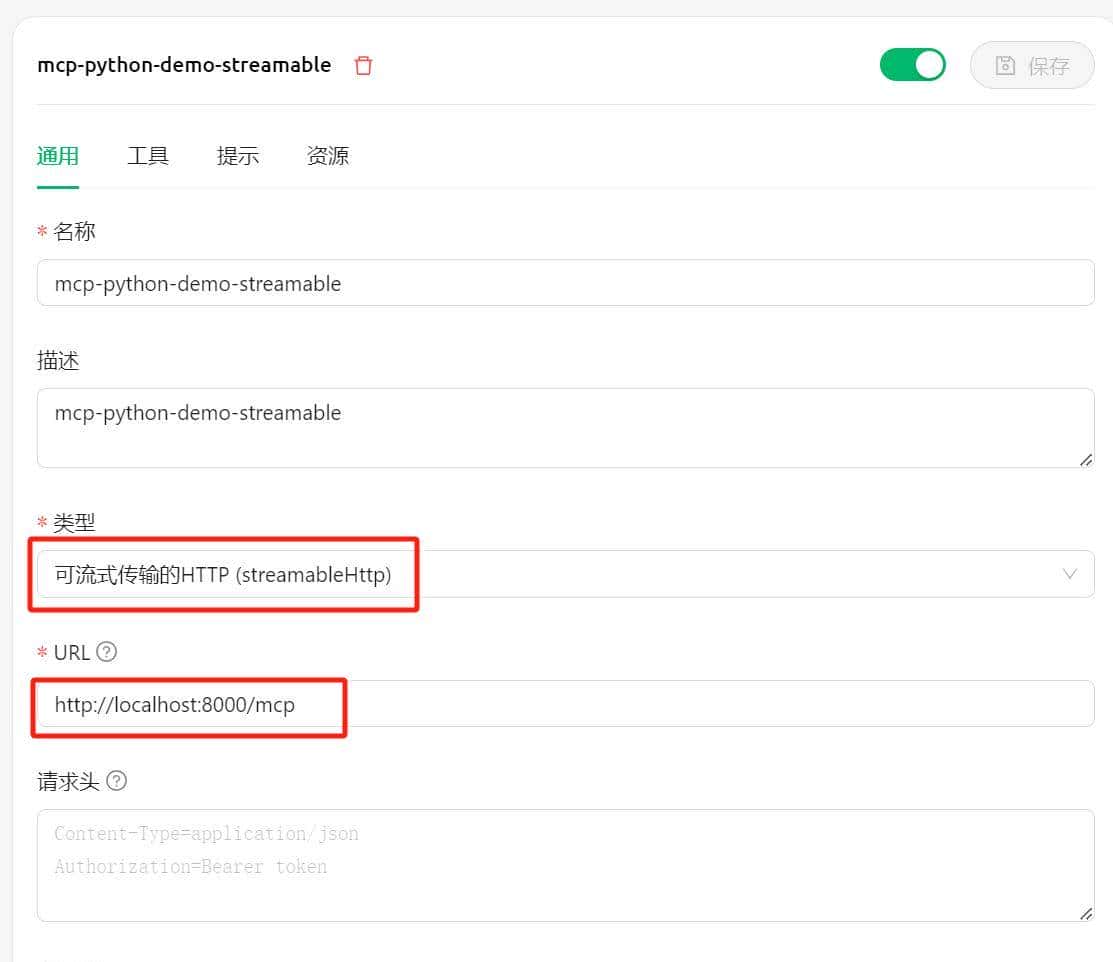Show help icon next to 请求头
The image size is (1113, 962).
[x=116, y=781]
